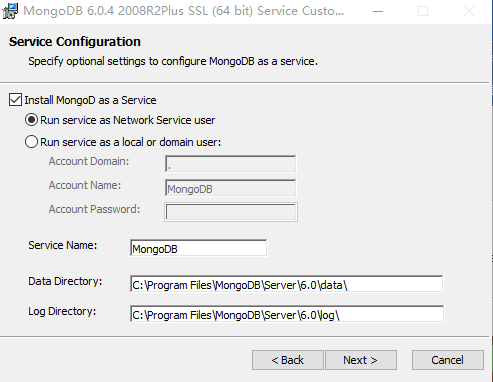This screenshot has height=382, width=493.
Task: Close the installer window
Action: coord(469,11)
